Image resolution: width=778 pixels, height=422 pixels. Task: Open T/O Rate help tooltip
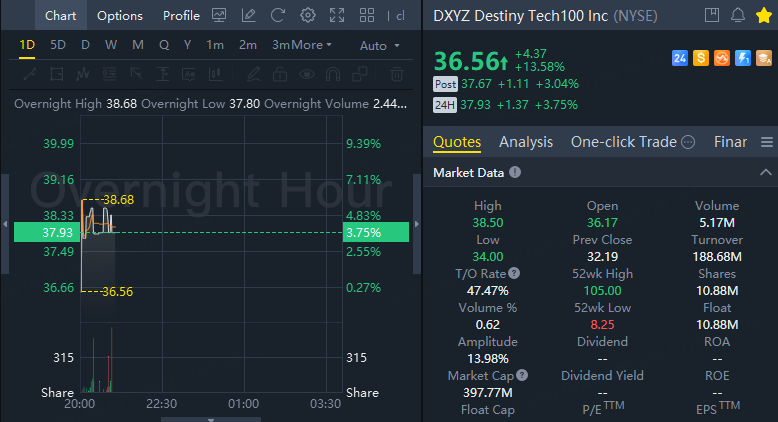(x=514, y=273)
